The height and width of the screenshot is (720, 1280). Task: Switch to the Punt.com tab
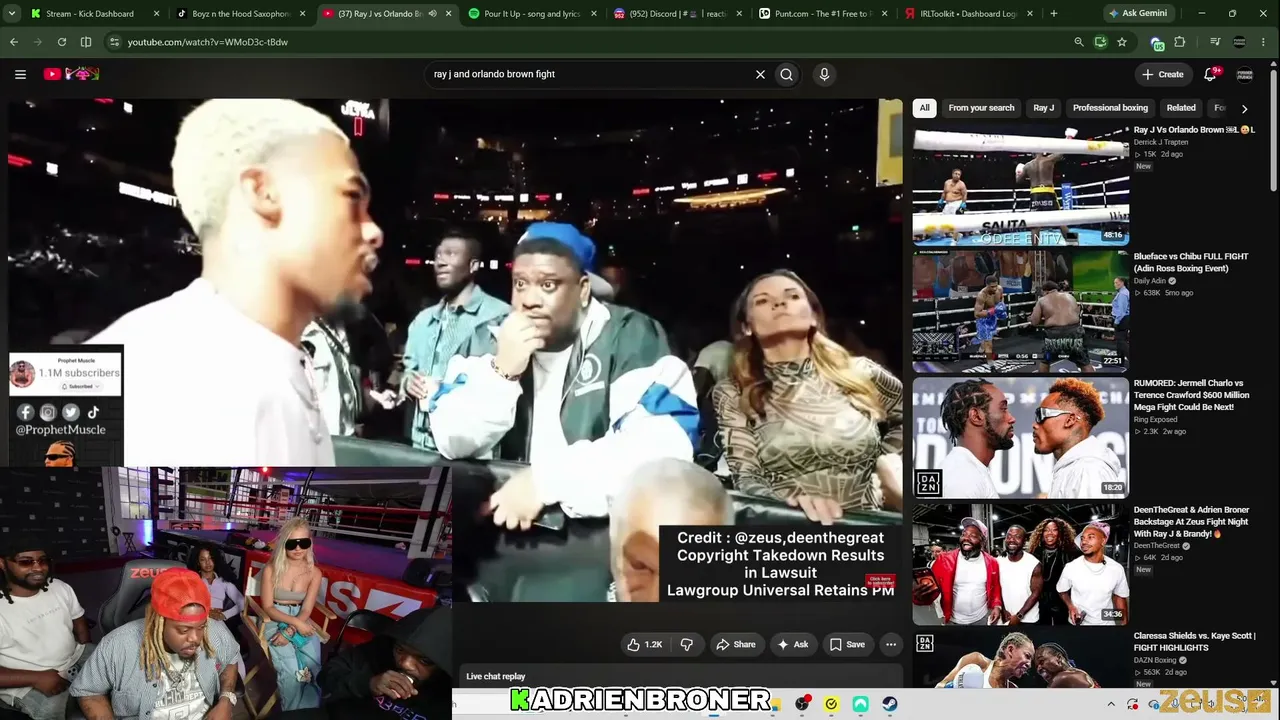(825, 14)
